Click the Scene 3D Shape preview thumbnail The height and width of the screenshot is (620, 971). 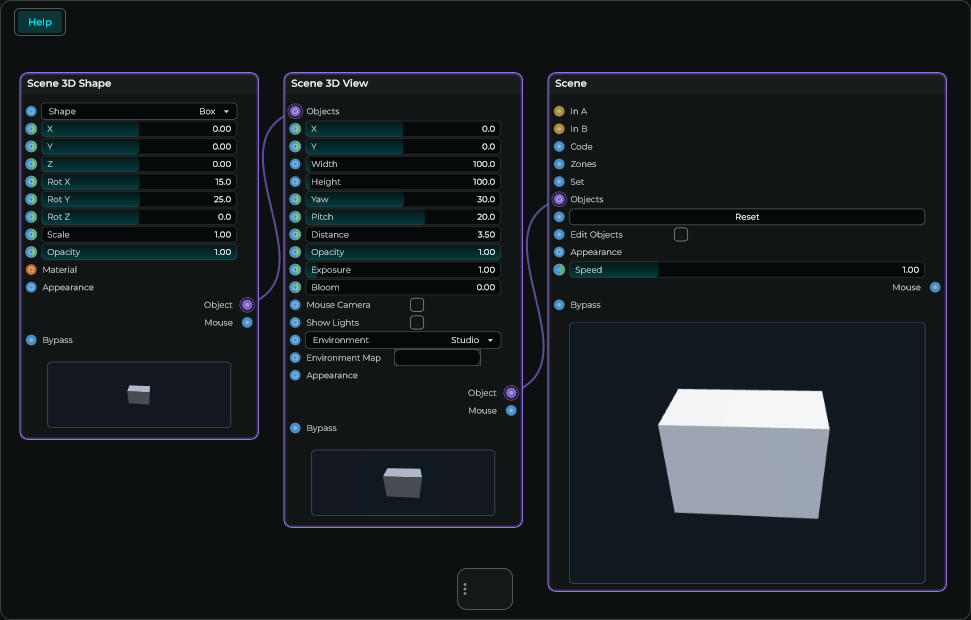click(139, 395)
